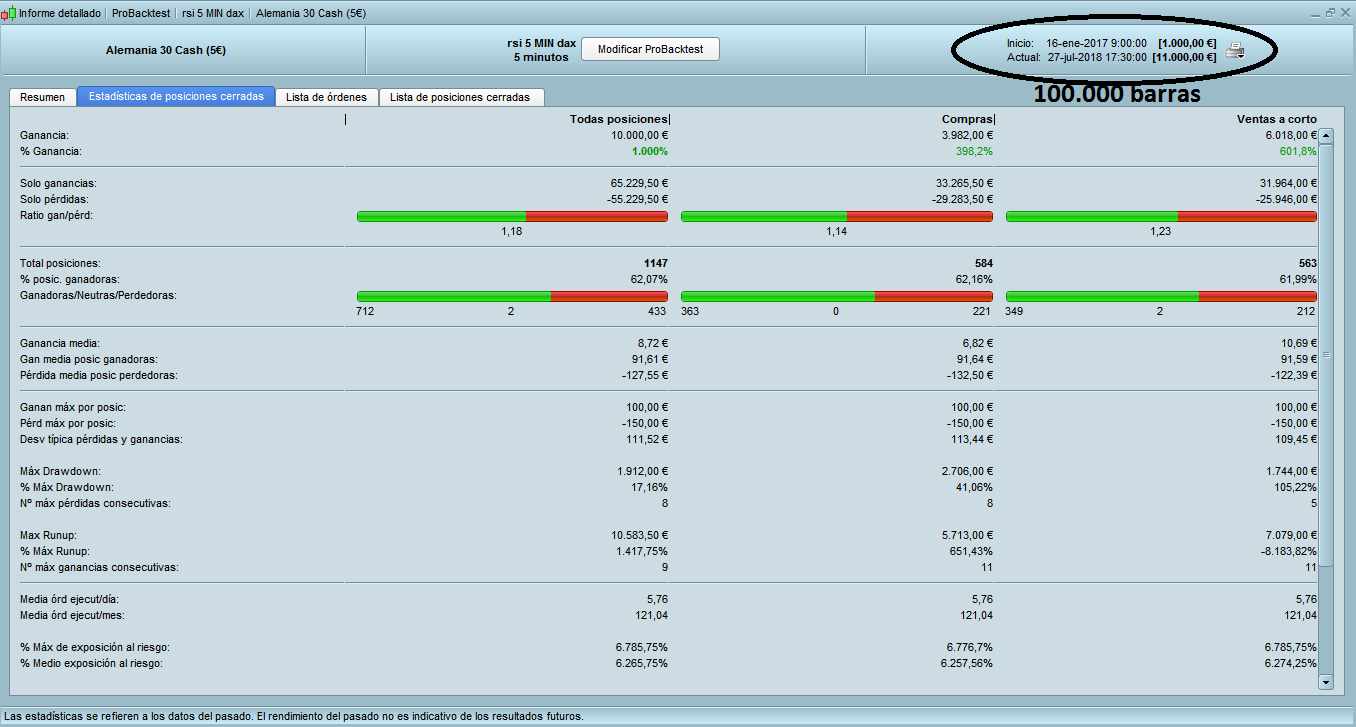Select the total positions count 1147
The image size is (1356, 727).
655,263
